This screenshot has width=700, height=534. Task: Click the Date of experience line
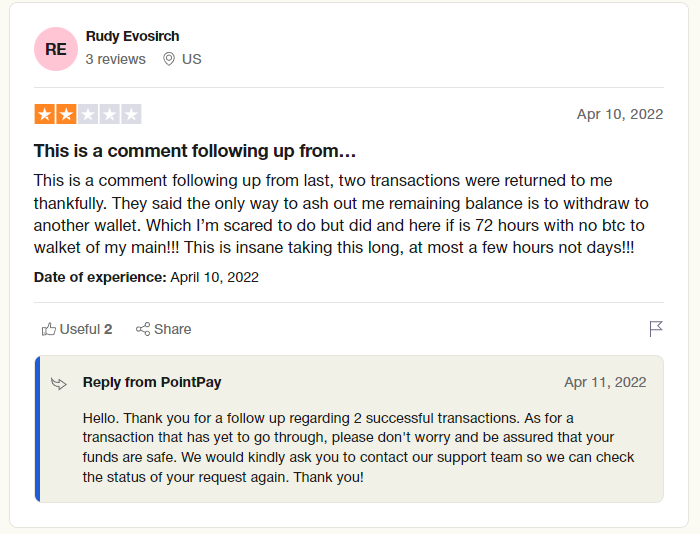(146, 277)
